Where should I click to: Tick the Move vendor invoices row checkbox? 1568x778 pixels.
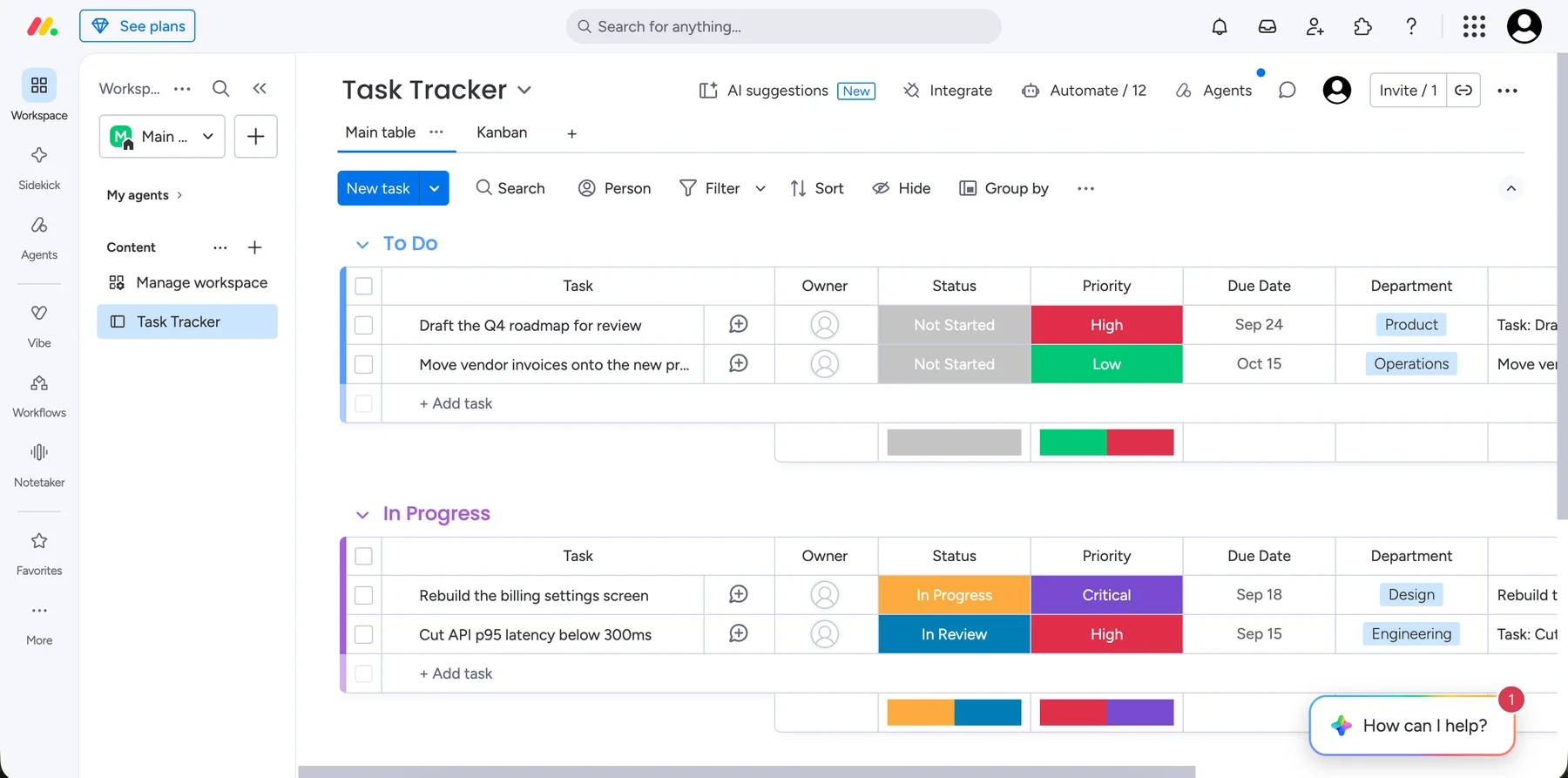[364, 364]
